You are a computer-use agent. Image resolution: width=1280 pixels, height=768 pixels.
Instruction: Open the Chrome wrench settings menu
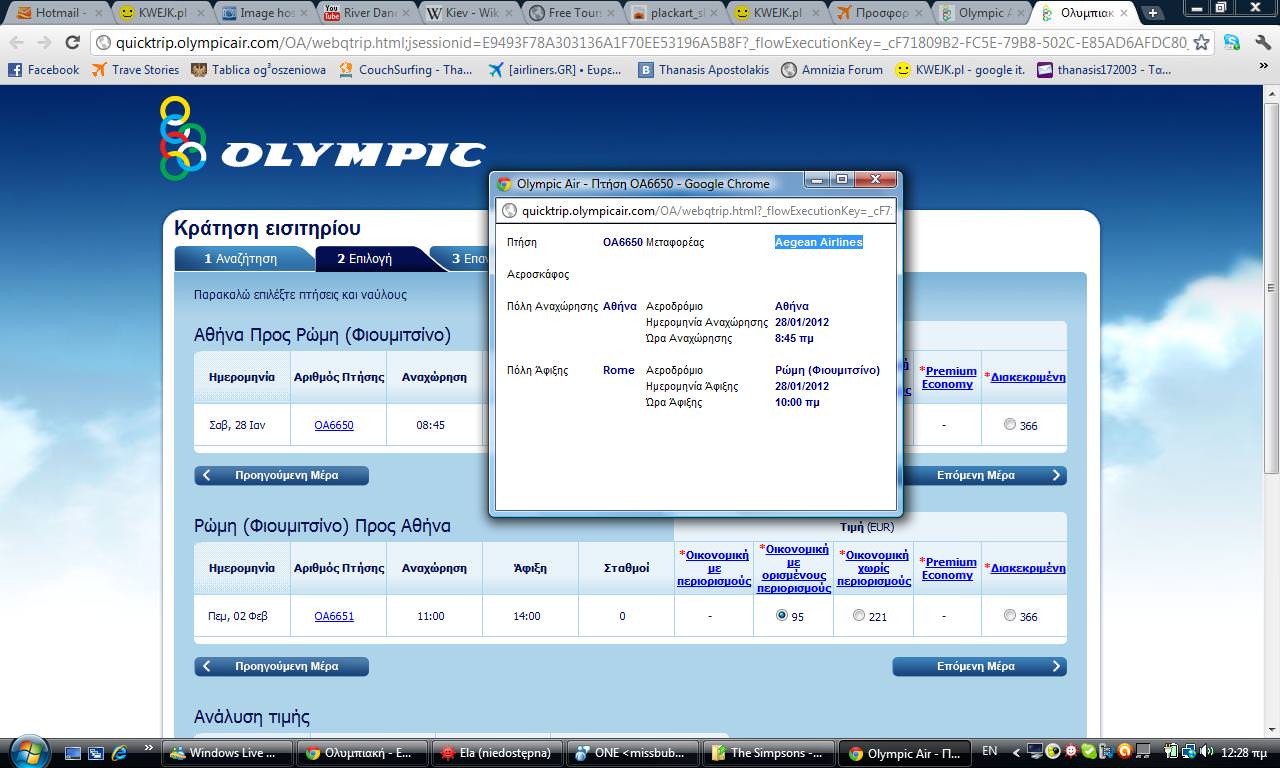[1262, 43]
